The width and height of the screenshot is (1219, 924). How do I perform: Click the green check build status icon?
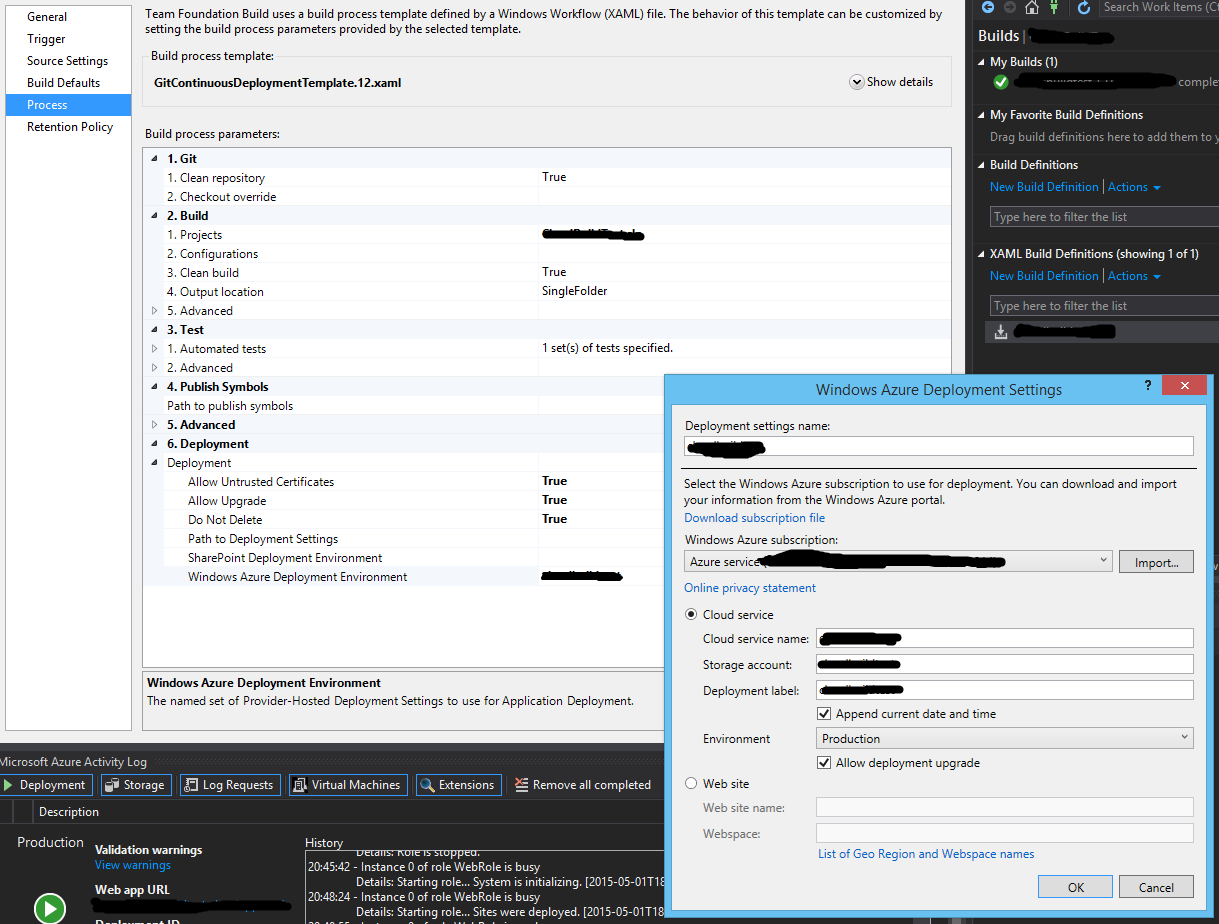(x=1001, y=82)
